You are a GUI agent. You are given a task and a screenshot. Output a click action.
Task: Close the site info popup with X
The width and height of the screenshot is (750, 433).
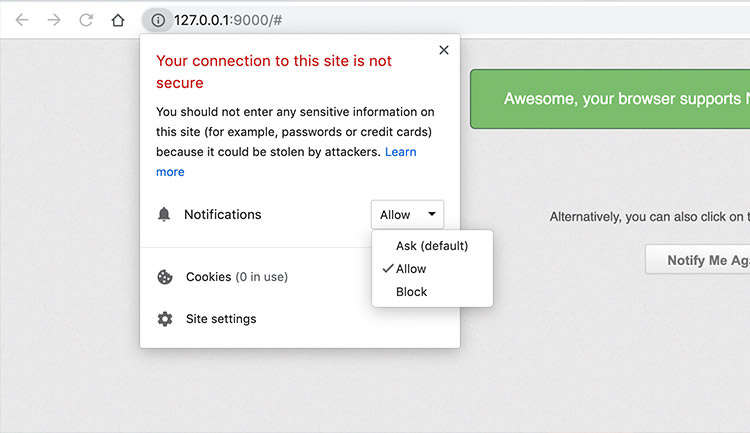(444, 50)
